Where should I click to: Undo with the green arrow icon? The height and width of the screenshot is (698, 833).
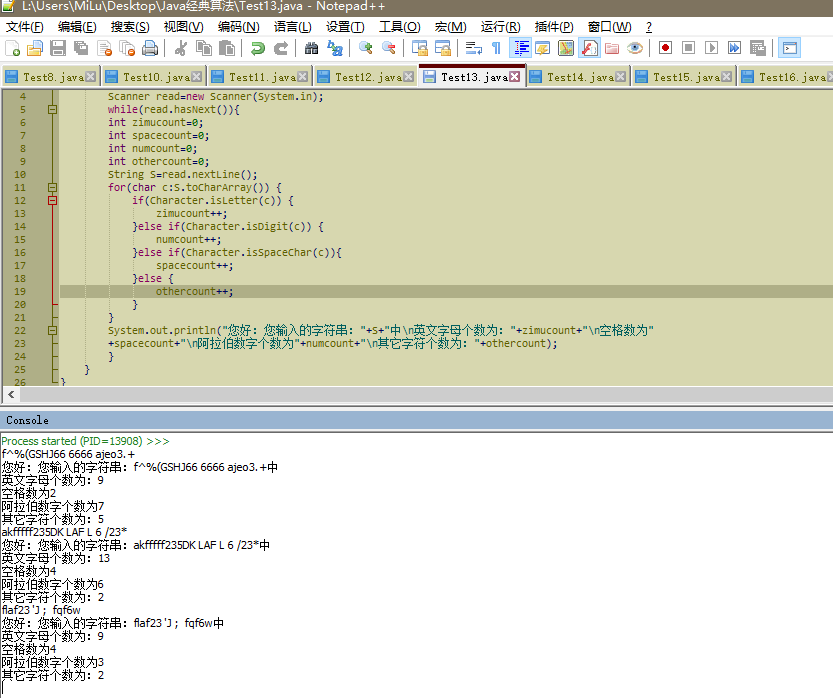pyautogui.click(x=258, y=48)
